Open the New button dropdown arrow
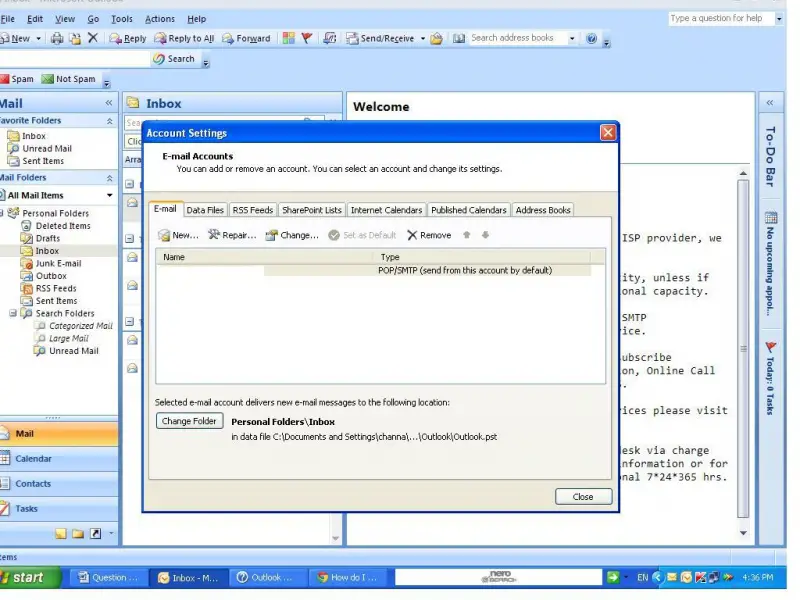 point(38,38)
